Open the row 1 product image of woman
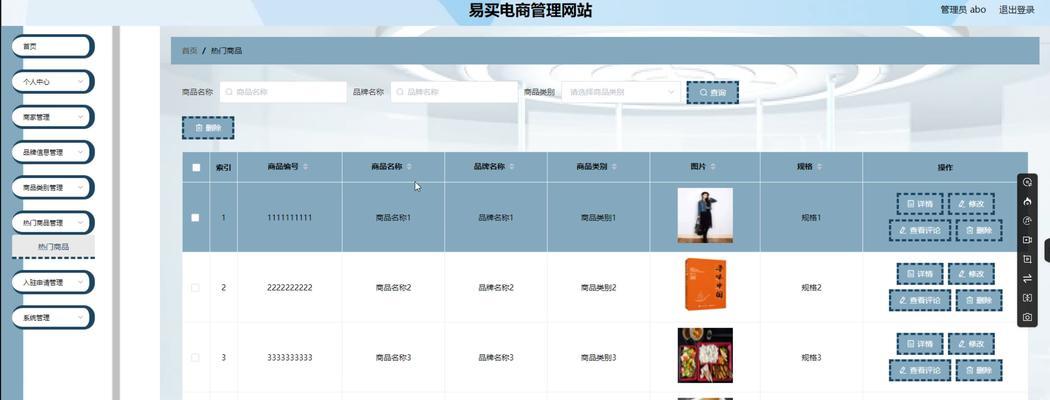The height and width of the screenshot is (400, 1050). click(x=705, y=215)
